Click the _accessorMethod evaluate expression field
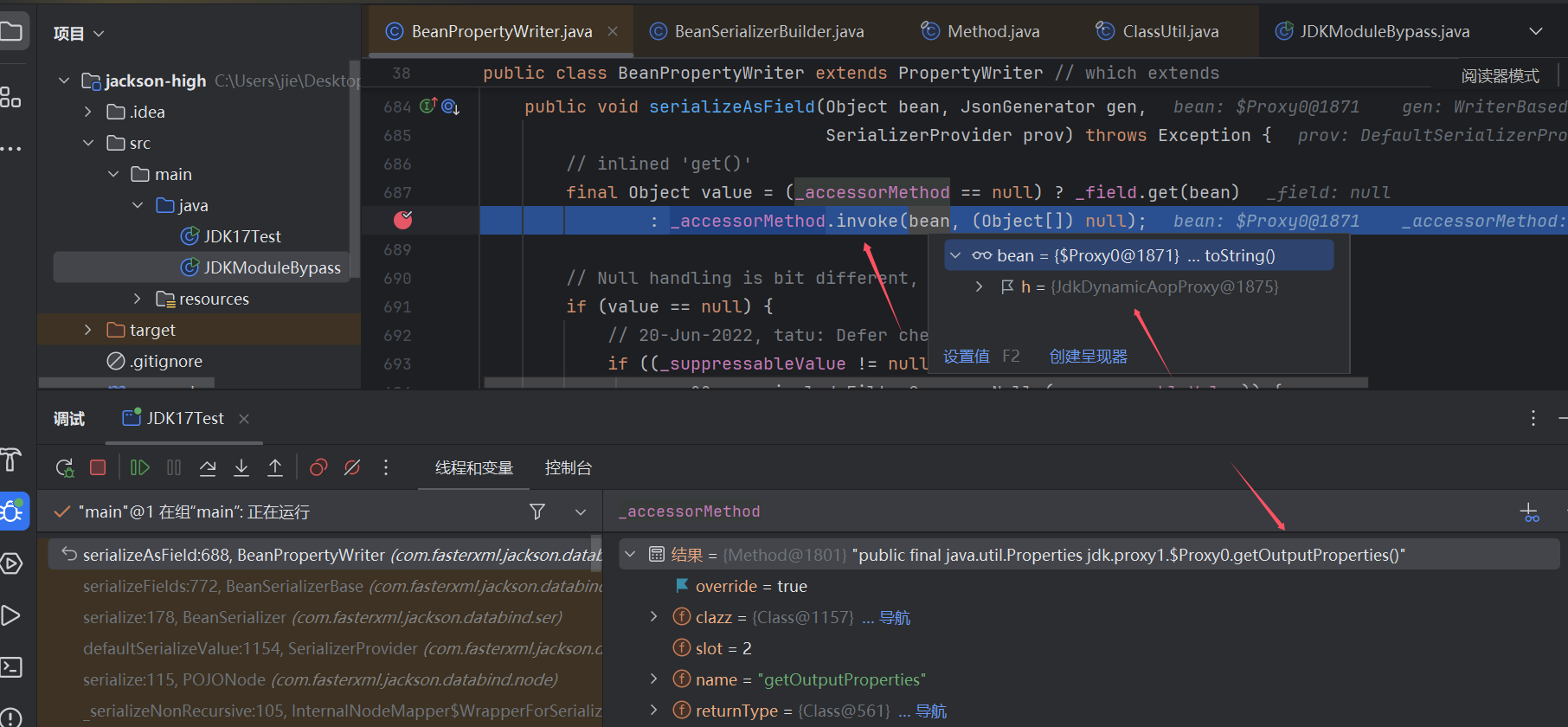1568x727 pixels. pos(1060,511)
